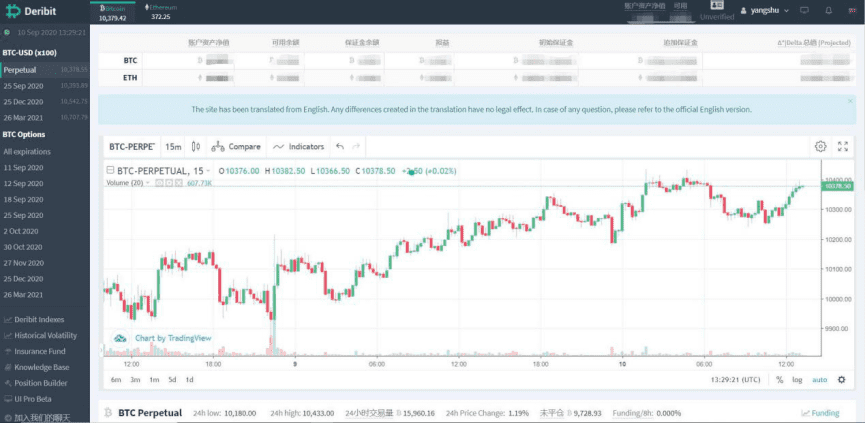Undo last chart action arrow

tap(340, 146)
